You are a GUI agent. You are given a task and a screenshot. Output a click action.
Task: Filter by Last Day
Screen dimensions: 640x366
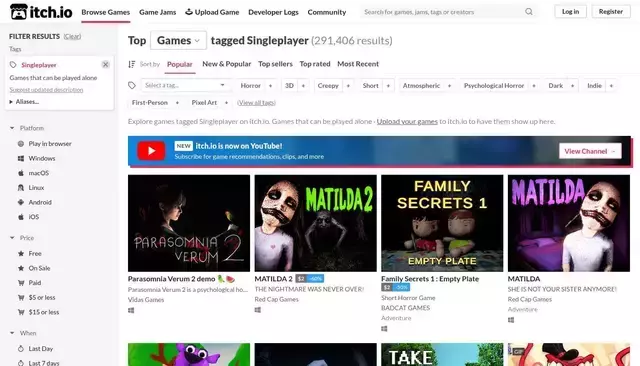(x=36, y=349)
